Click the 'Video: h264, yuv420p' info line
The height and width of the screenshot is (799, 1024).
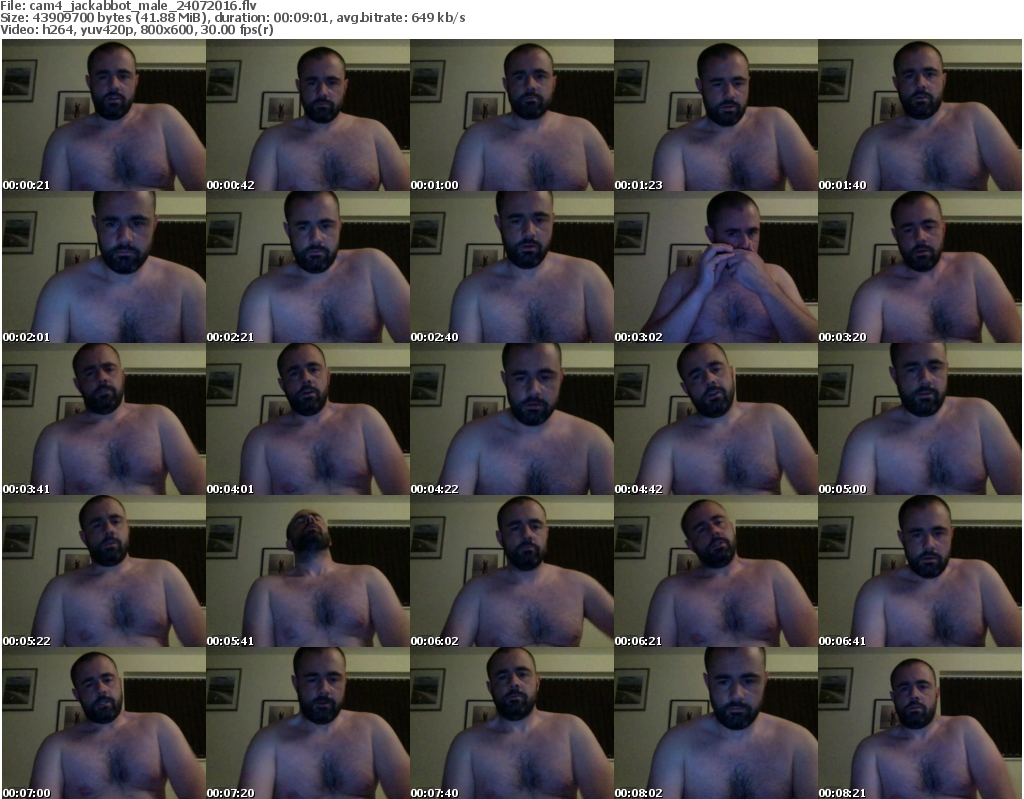pos(136,30)
